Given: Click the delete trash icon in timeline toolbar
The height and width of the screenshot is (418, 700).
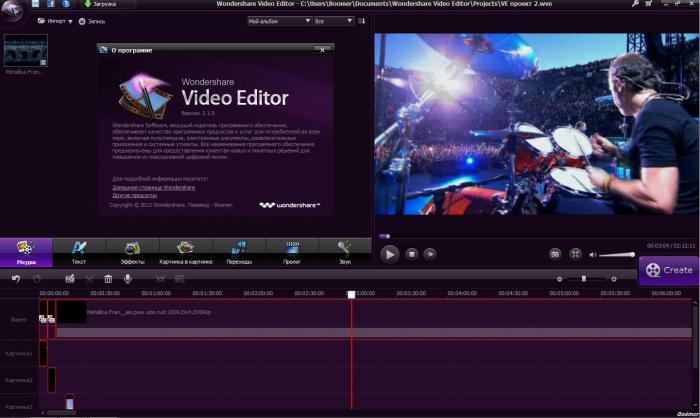Looking at the screenshot, I should (x=108, y=279).
